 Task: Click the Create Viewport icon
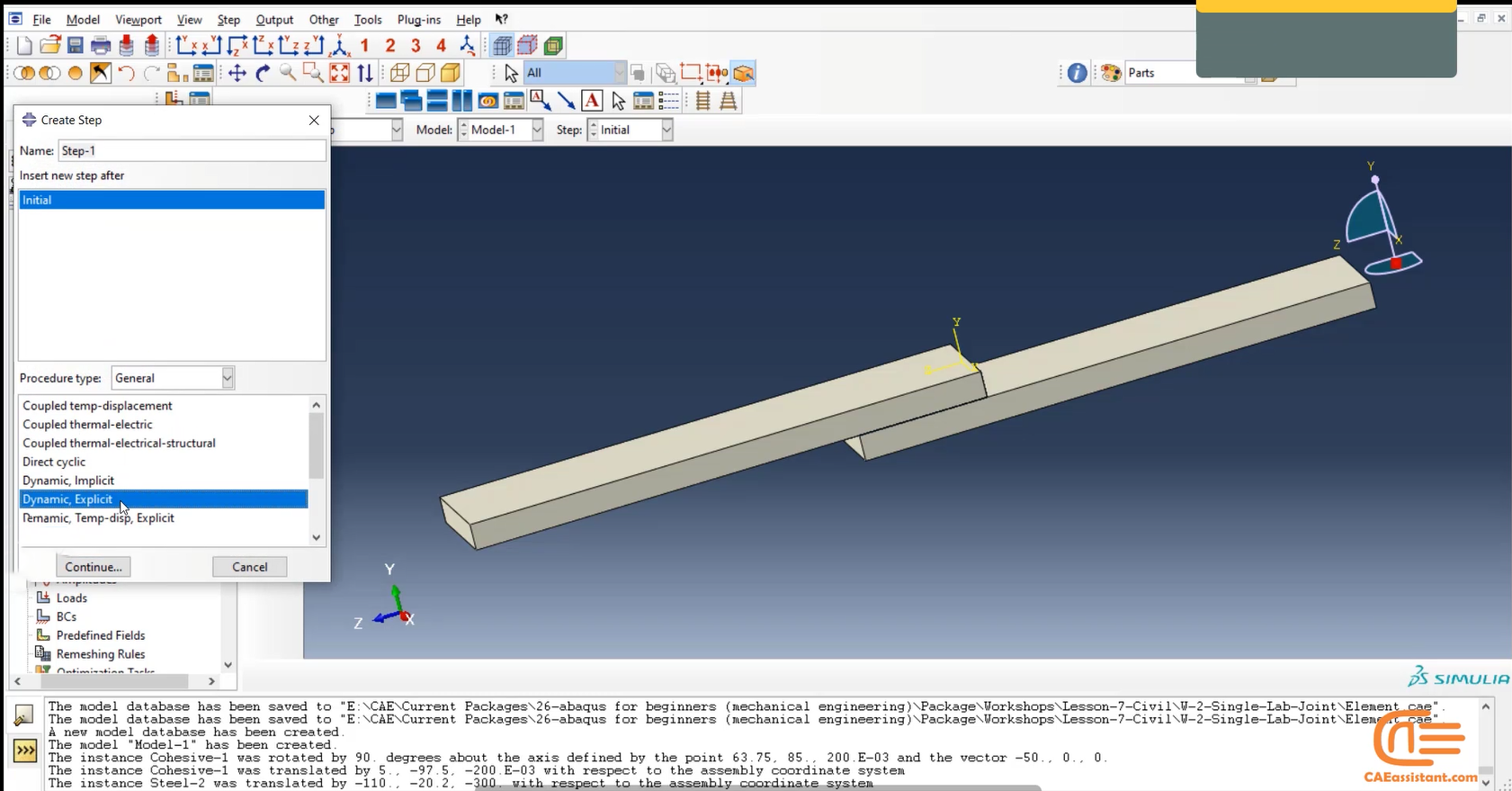pos(386,101)
